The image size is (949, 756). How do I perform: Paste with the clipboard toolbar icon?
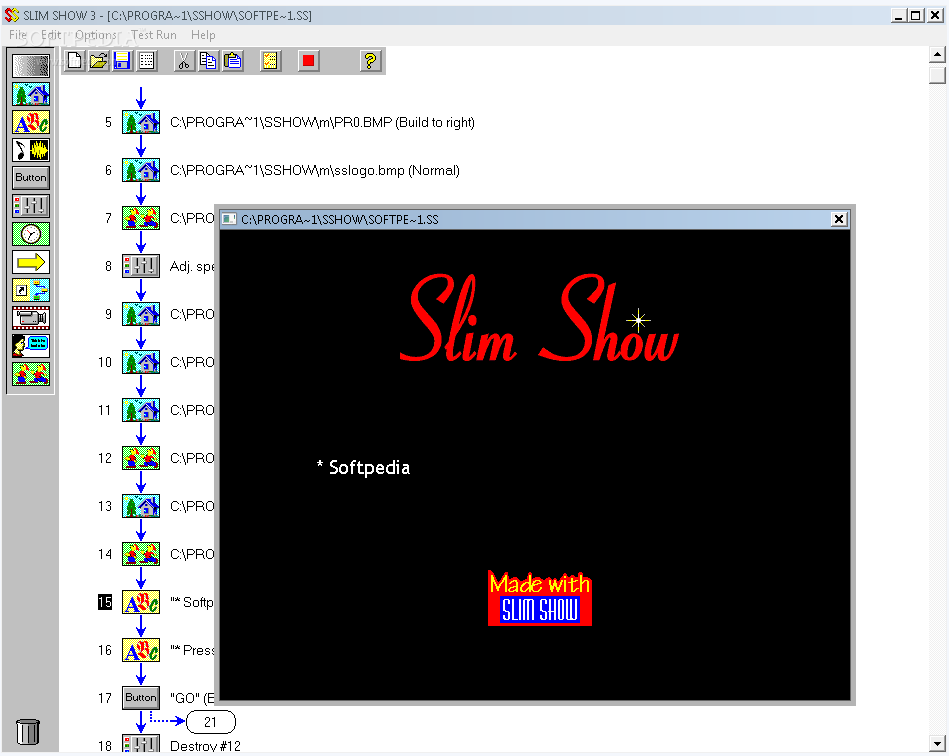click(233, 61)
